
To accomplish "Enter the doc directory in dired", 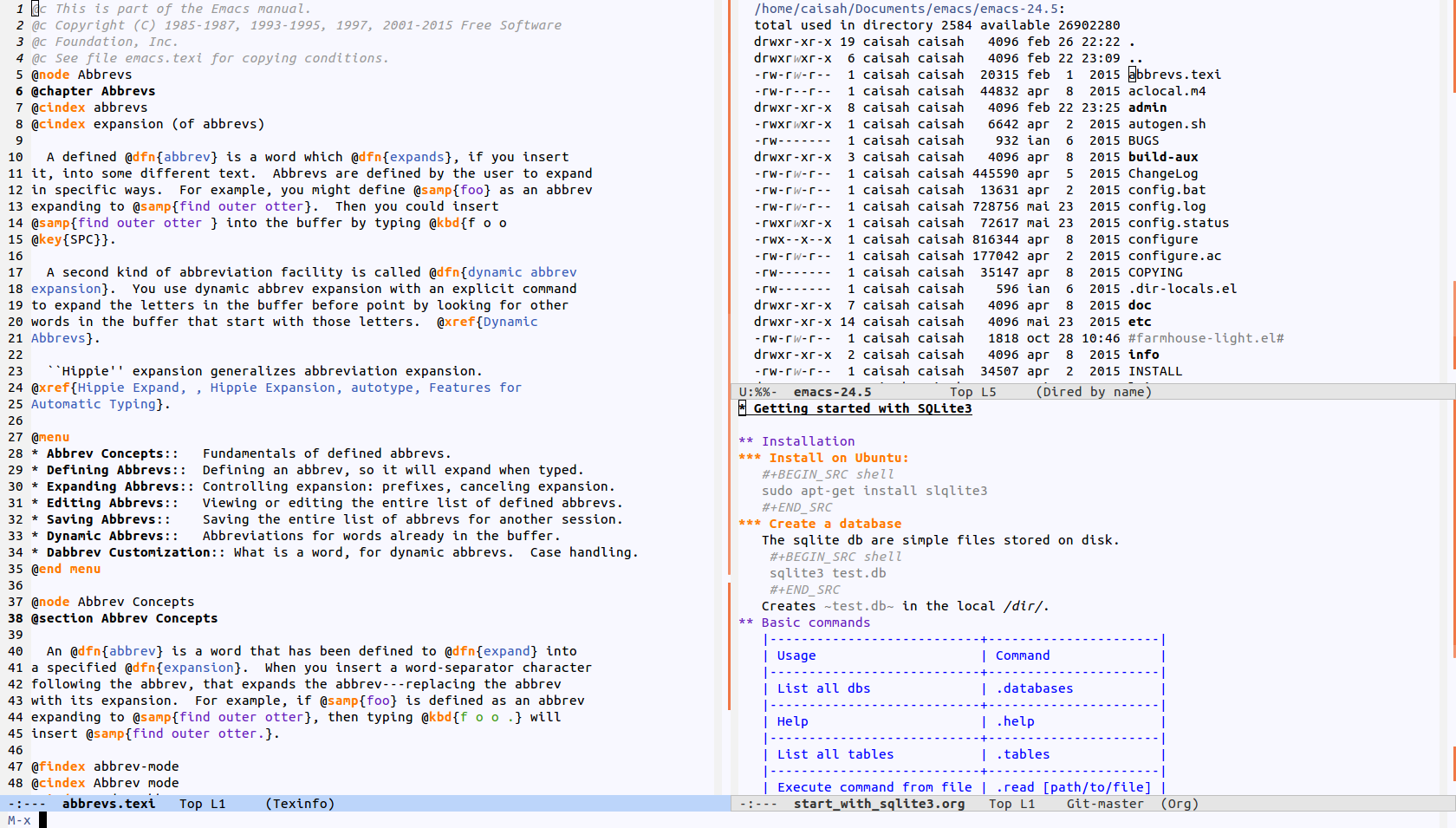I will tap(1140, 305).
